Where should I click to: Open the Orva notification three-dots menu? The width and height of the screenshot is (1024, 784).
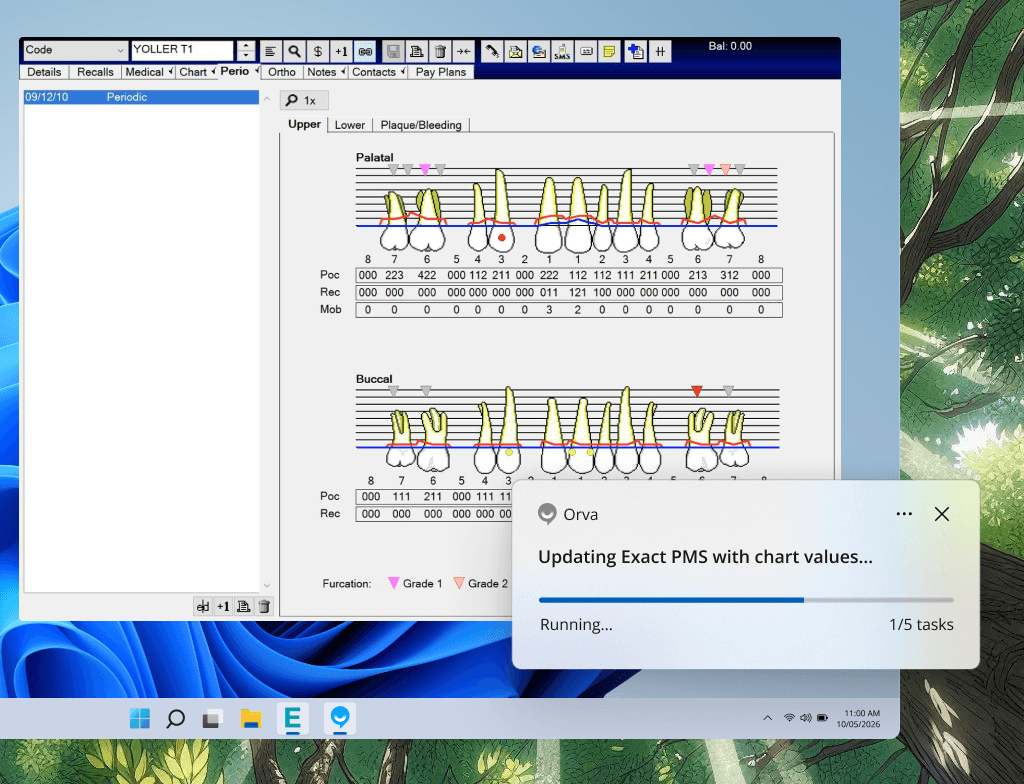(904, 514)
